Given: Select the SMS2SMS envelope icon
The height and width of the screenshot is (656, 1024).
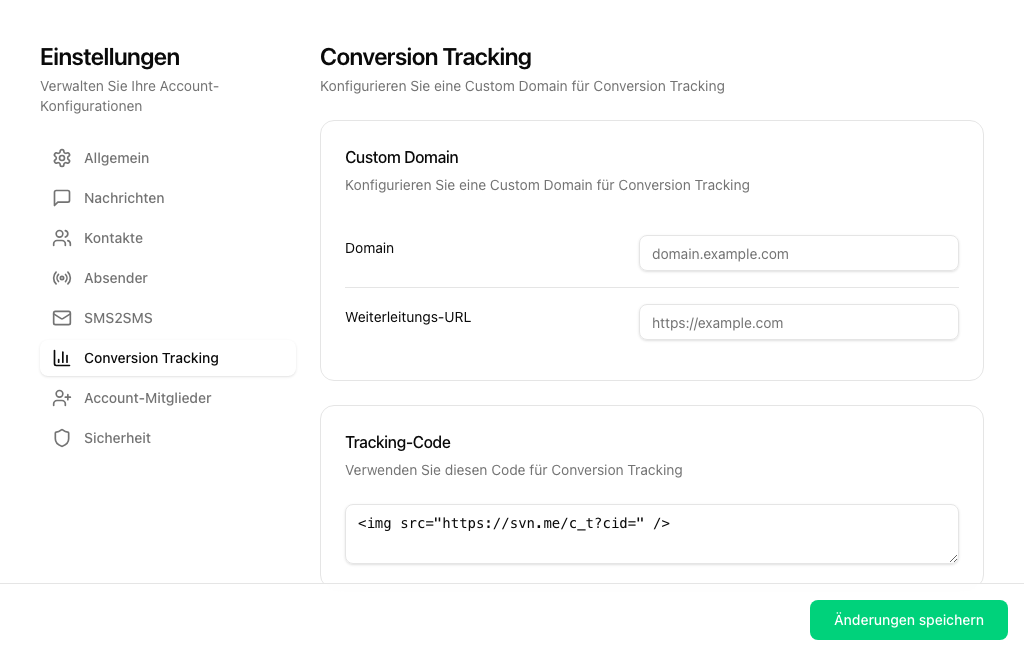Looking at the screenshot, I should point(62,318).
